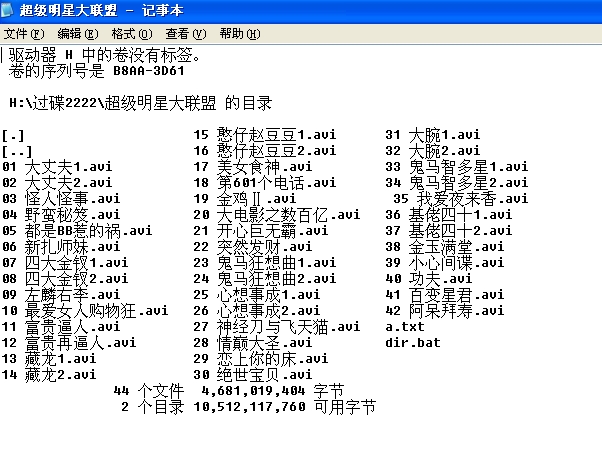Click file name 06 新扎师妹.avi
602x468 pixels.
coord(61,247)
